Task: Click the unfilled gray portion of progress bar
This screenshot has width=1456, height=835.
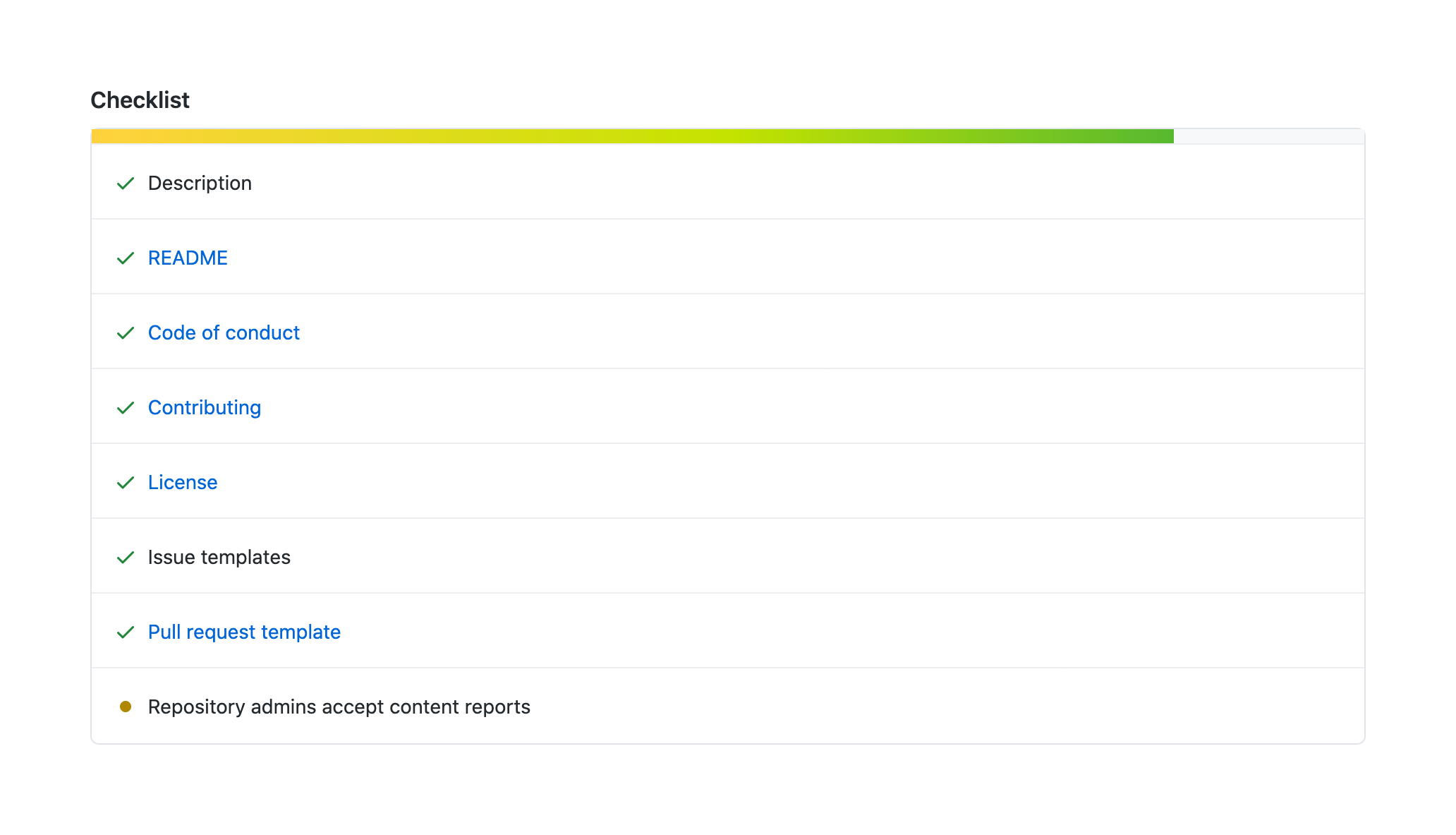Action: [1268, 136]
